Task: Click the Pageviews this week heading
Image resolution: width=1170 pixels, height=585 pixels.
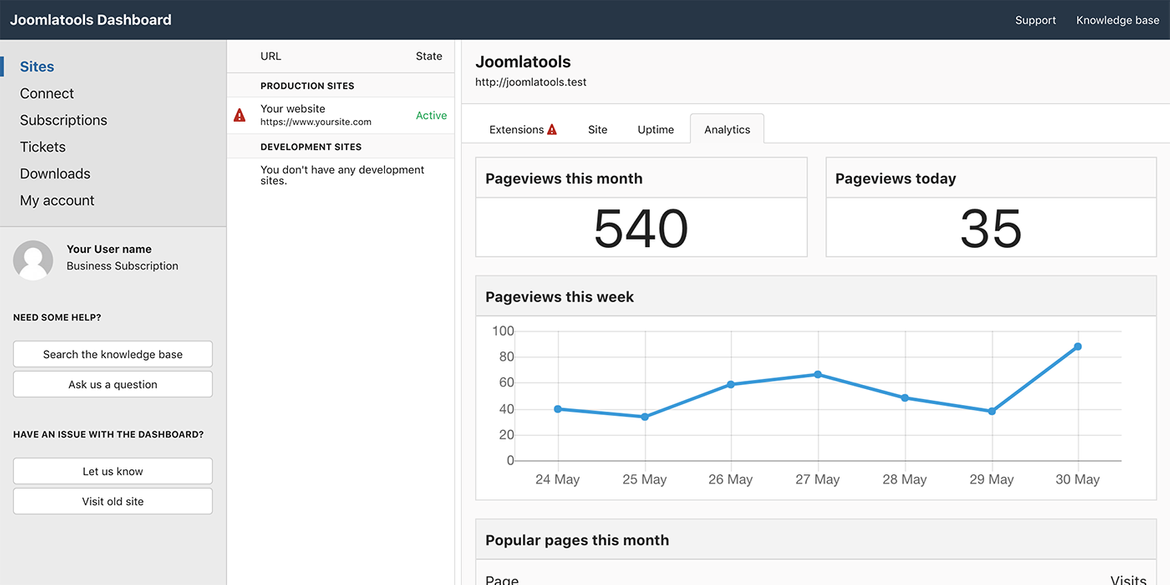Action: click(560, 297)
